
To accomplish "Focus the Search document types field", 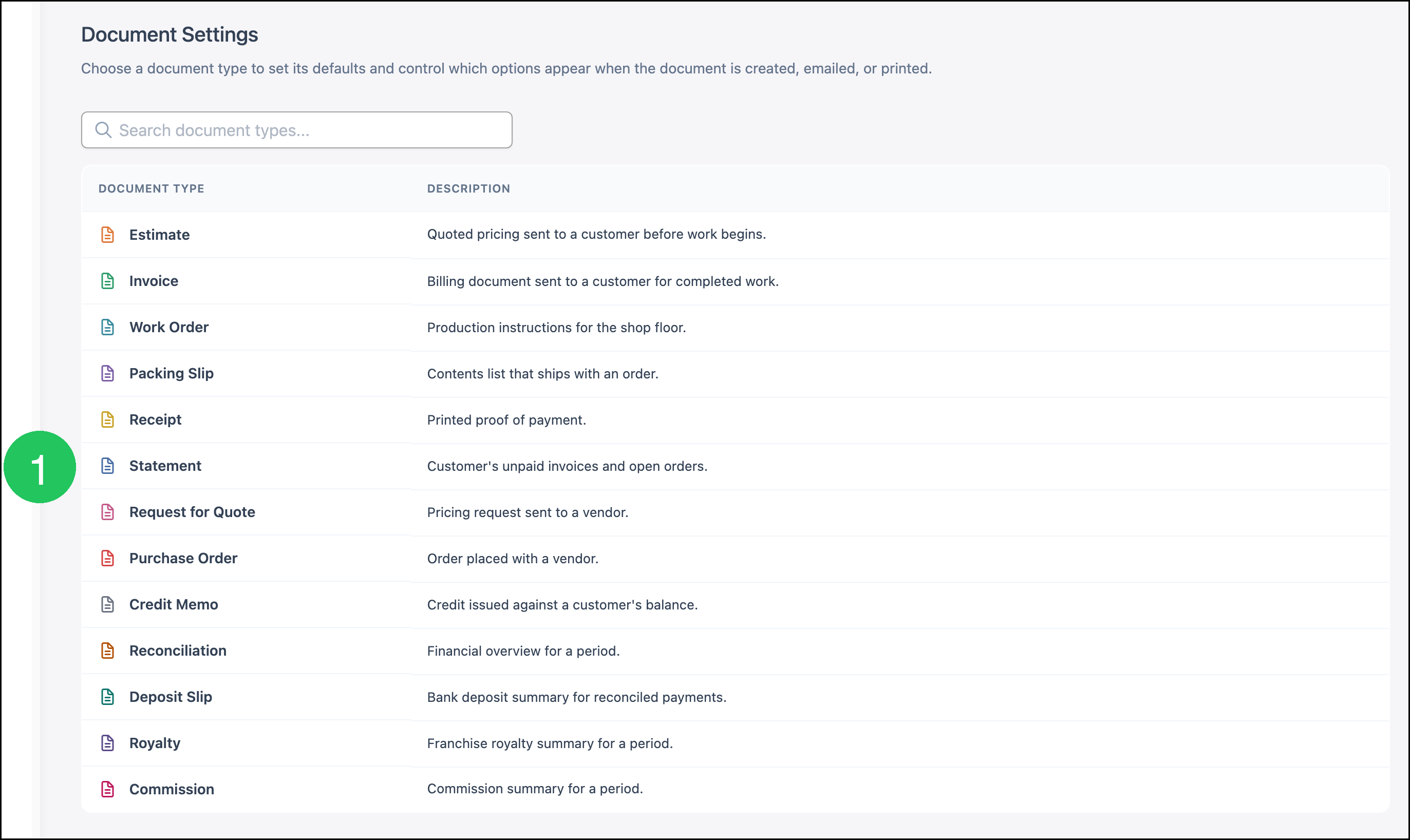I will coord(297,130).
